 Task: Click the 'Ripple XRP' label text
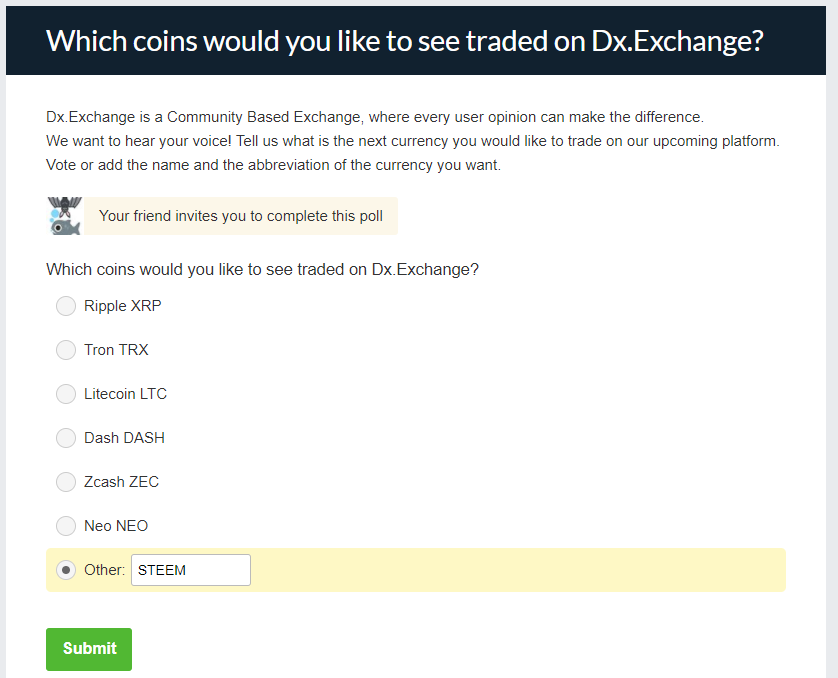[x=122, y=306]
